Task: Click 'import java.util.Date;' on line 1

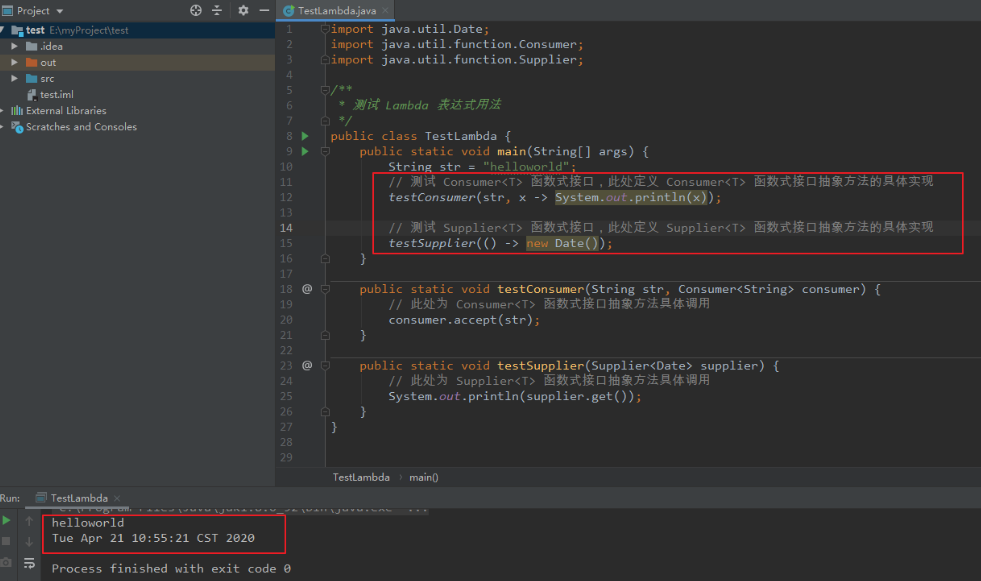Action: tap(410, 29)
